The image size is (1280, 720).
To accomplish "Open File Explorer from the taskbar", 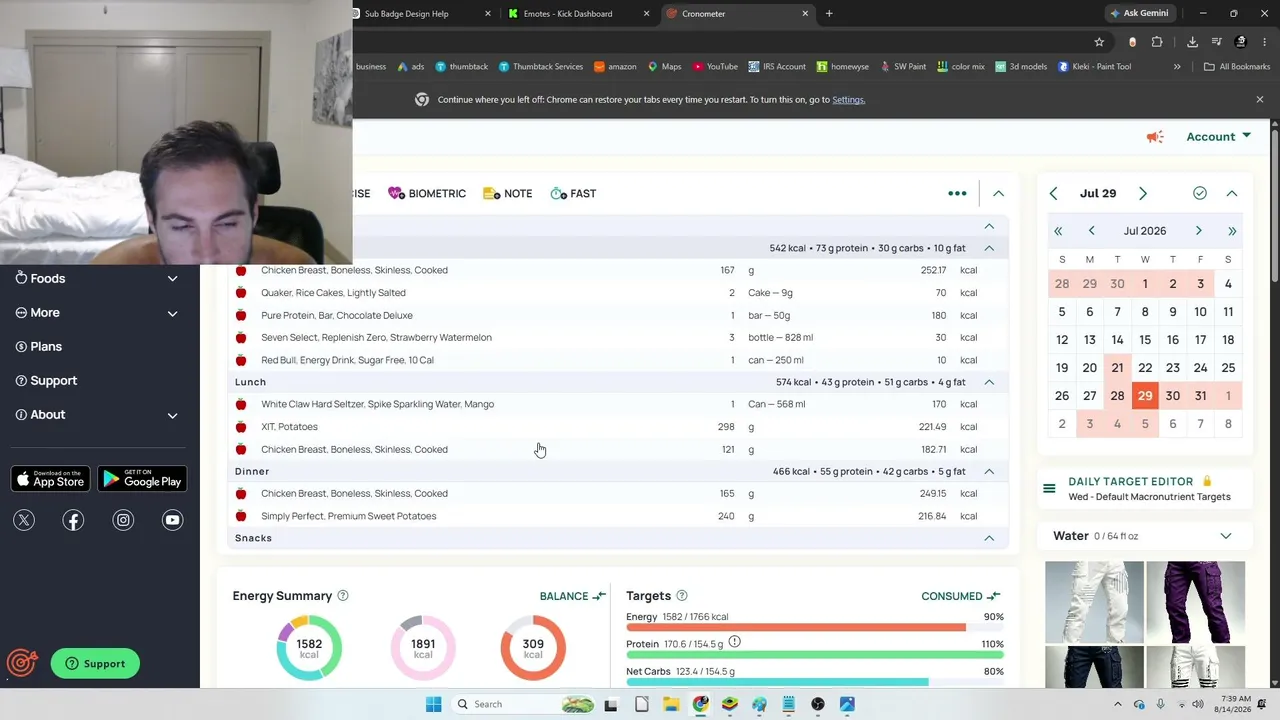I will 671,704.
